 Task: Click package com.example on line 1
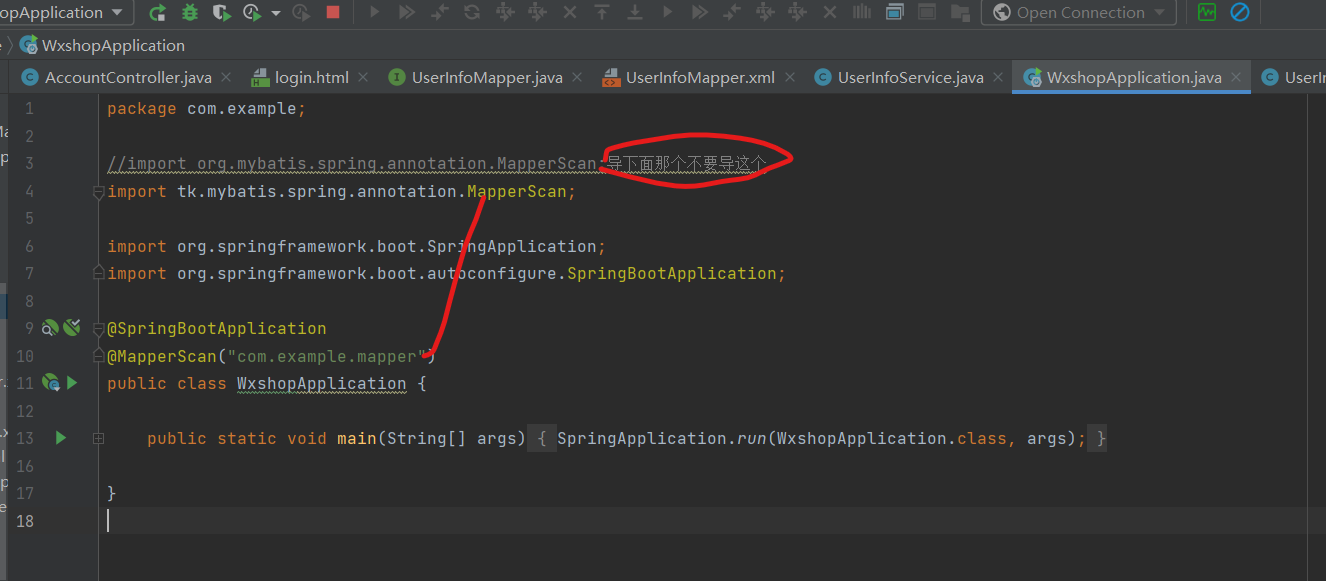pyautogui.click(x=206, y=108)
